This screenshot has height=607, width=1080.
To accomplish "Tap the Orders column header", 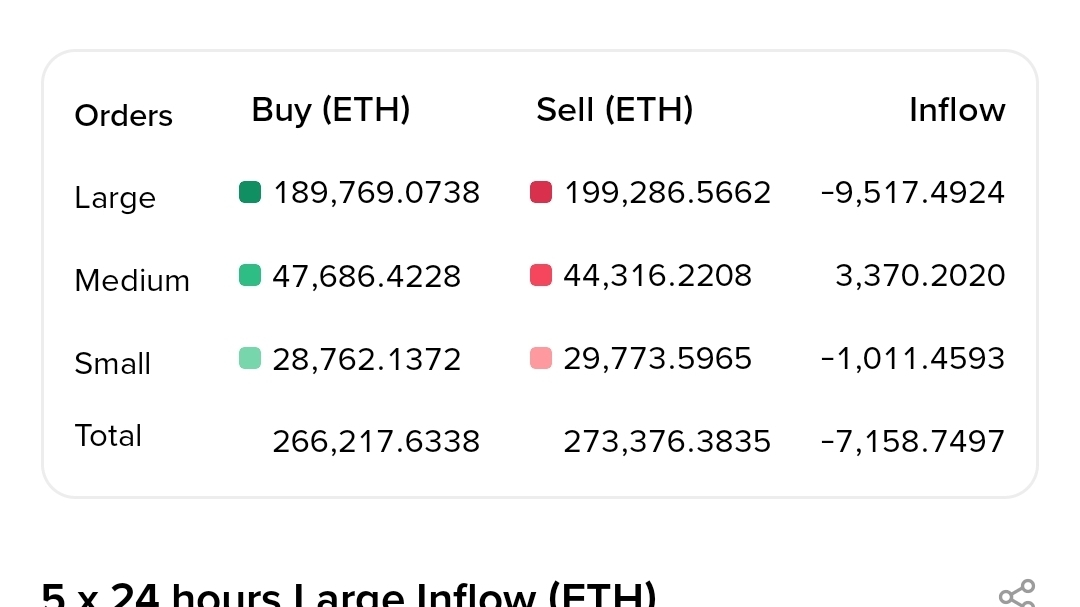I will 124,116.
